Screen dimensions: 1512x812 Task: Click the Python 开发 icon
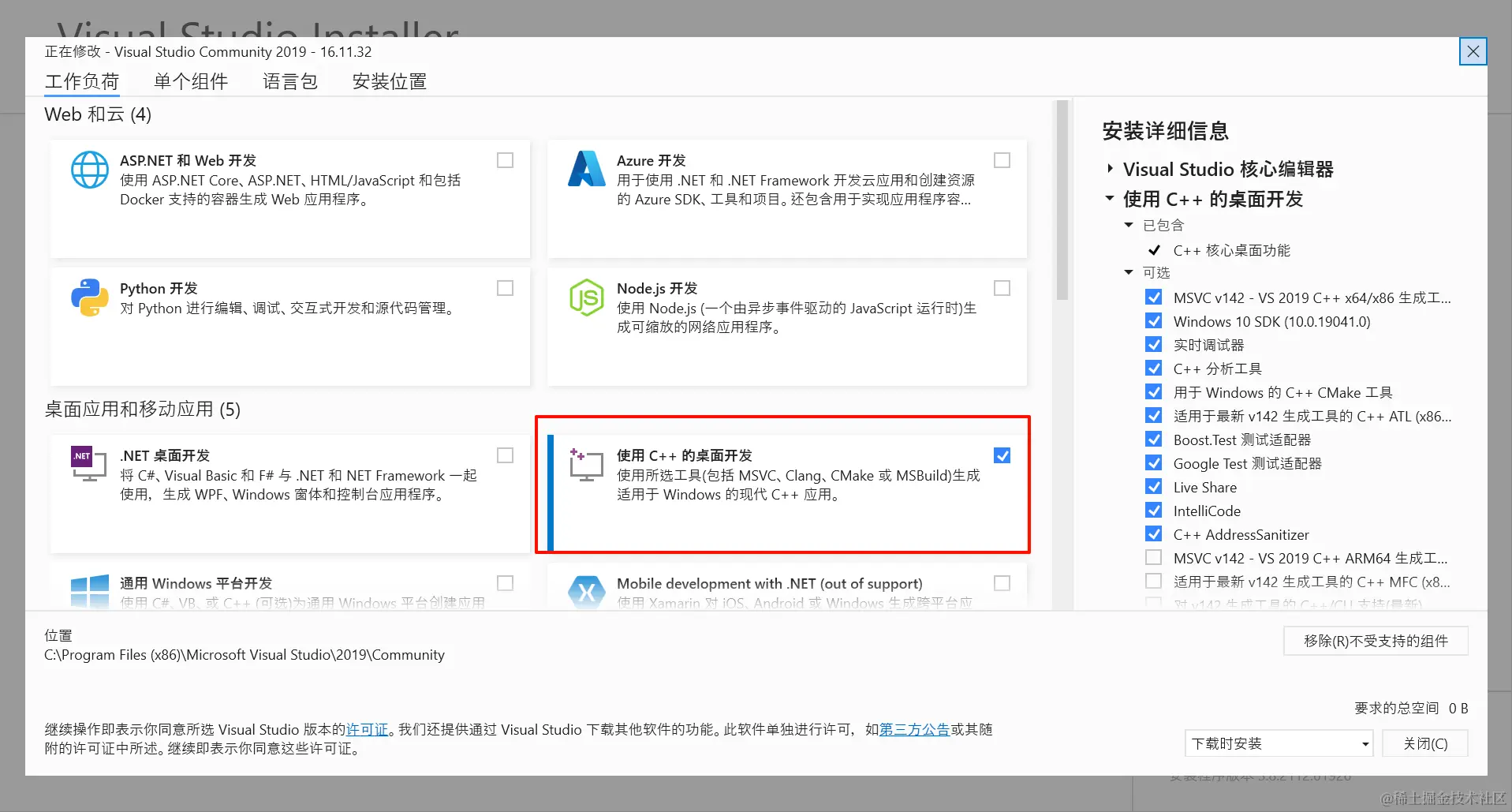(89, 297)
